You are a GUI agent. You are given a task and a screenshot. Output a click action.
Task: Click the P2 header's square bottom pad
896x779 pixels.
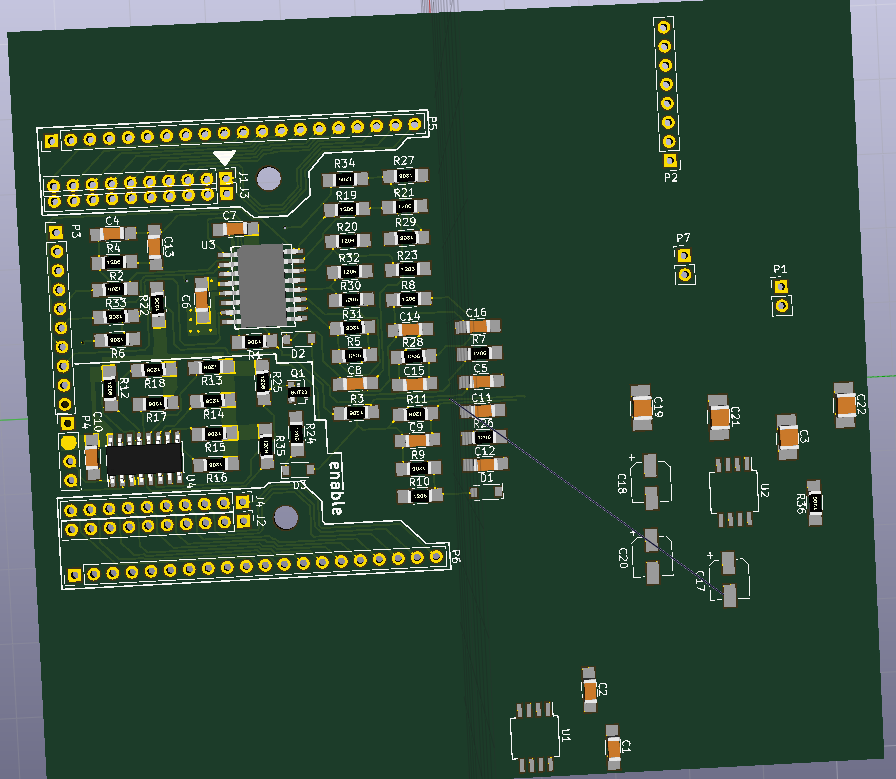(670, 161)
